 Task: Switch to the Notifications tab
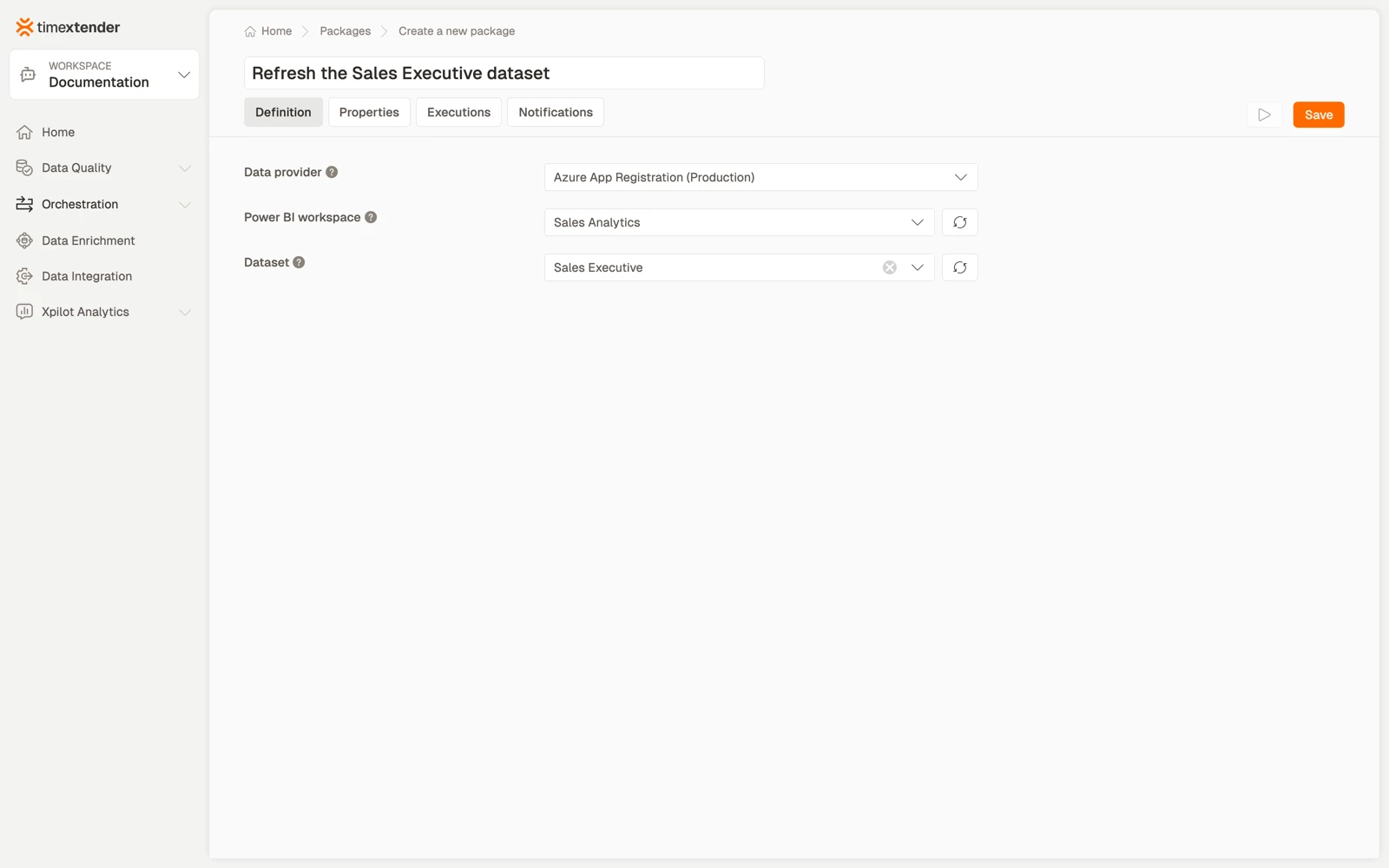556,112
